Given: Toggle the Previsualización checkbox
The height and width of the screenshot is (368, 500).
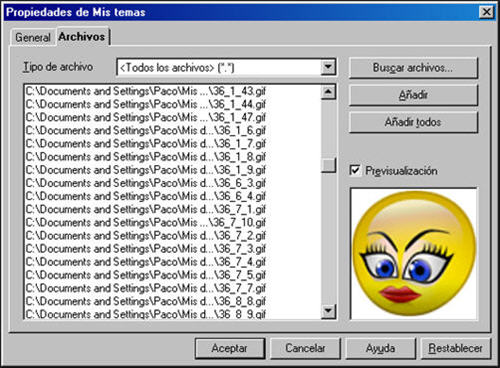Looking at the screenshot, I should [355, 170].
